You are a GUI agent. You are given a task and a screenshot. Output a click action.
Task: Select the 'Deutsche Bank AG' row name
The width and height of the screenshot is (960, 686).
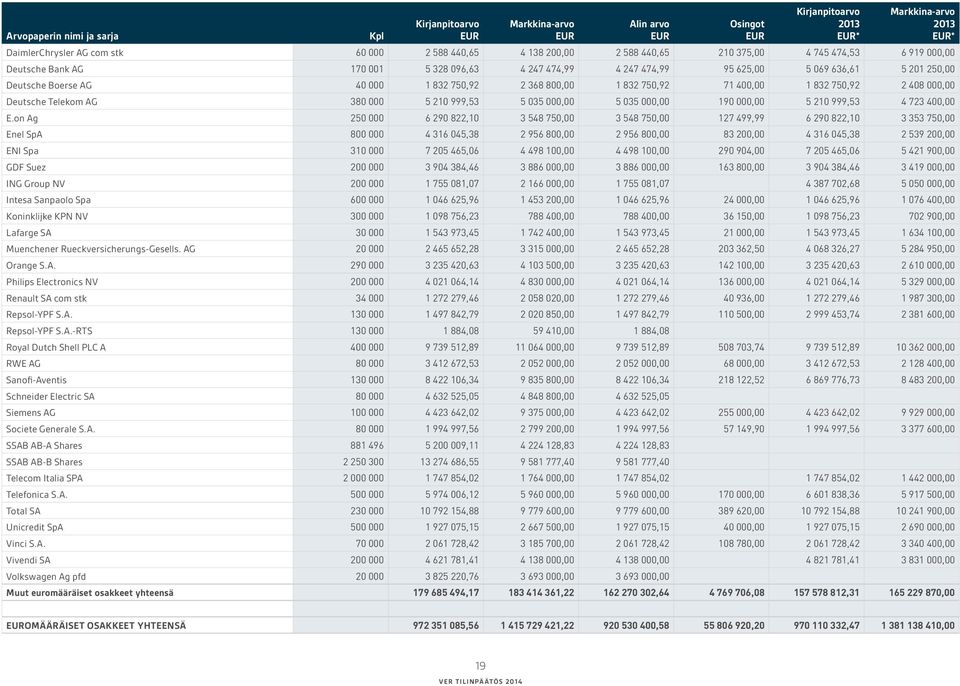pyautogui.click(x=45, y=69)
